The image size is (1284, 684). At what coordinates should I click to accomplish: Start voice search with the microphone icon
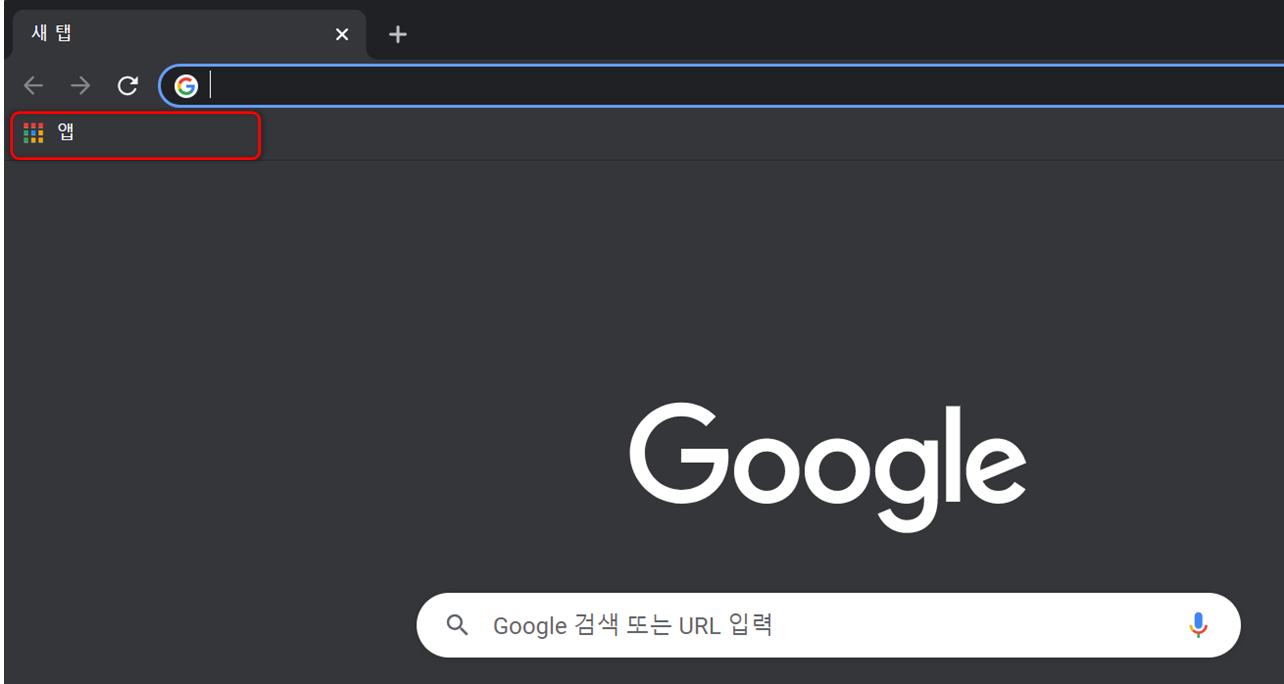1198,625
